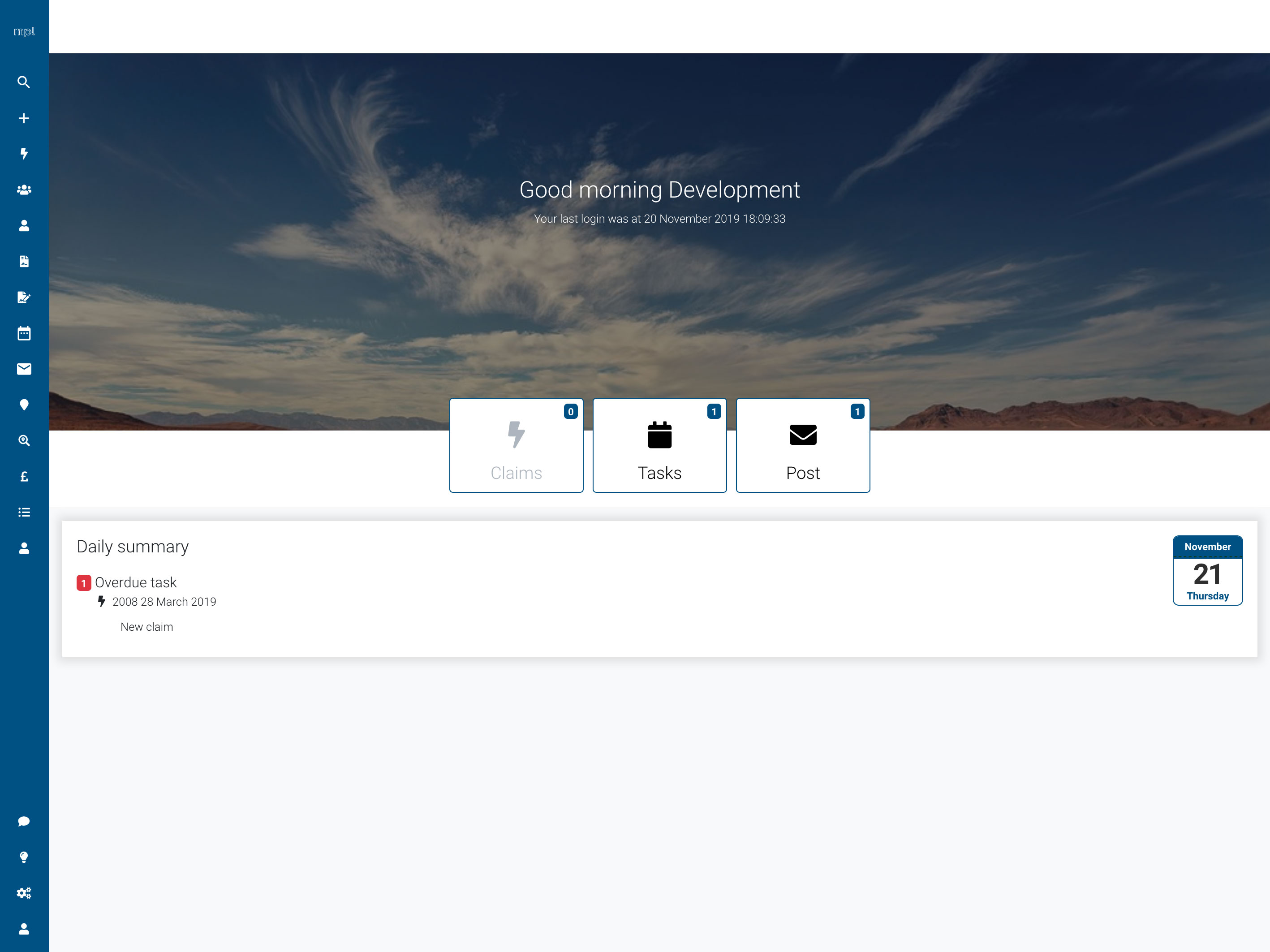Click the search magnifier sidebar icon
1270x952 pixels.
[x=24, y=82]
